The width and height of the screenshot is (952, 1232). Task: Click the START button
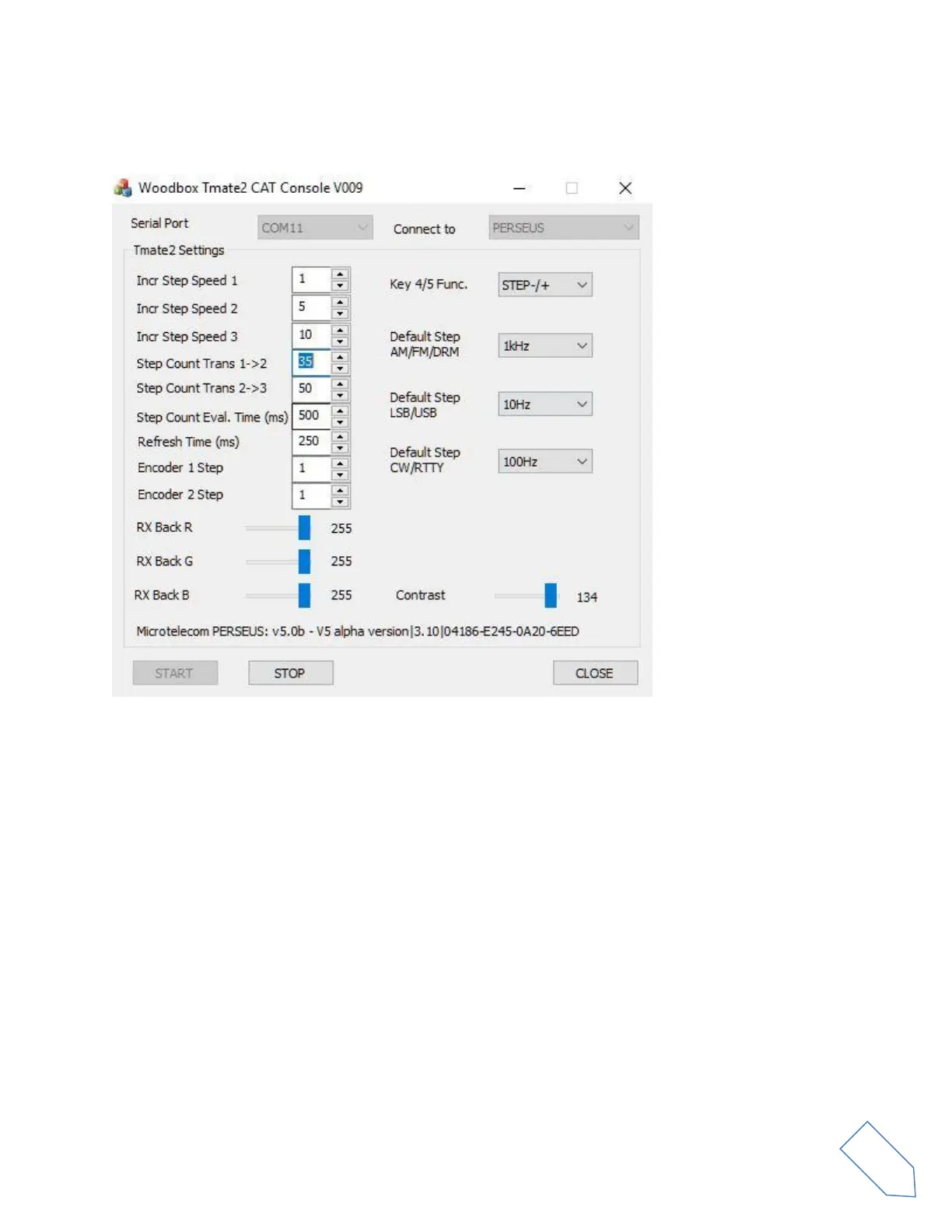point(175,673)
